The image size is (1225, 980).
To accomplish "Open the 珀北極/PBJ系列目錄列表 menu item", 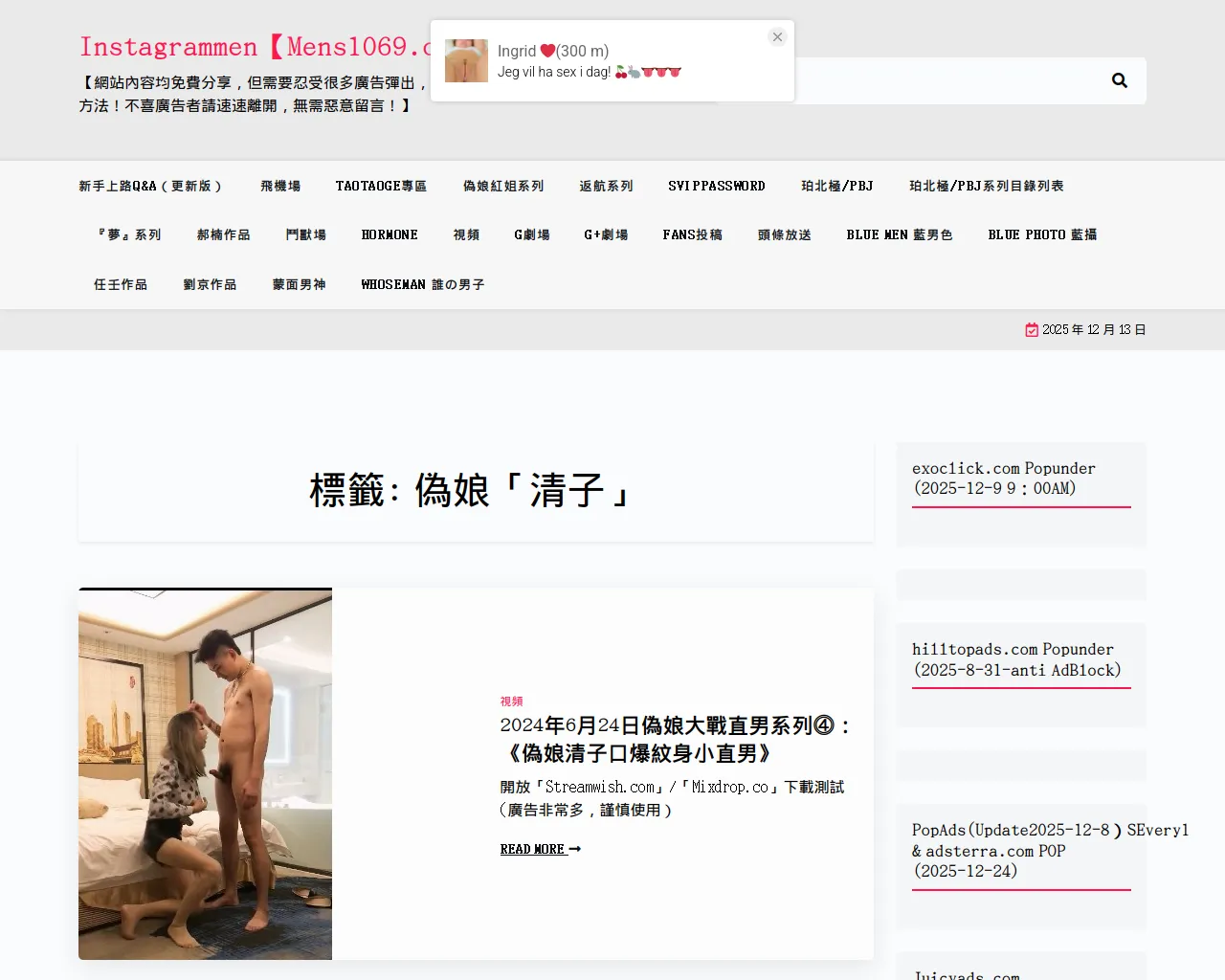I will pos(986,186).
